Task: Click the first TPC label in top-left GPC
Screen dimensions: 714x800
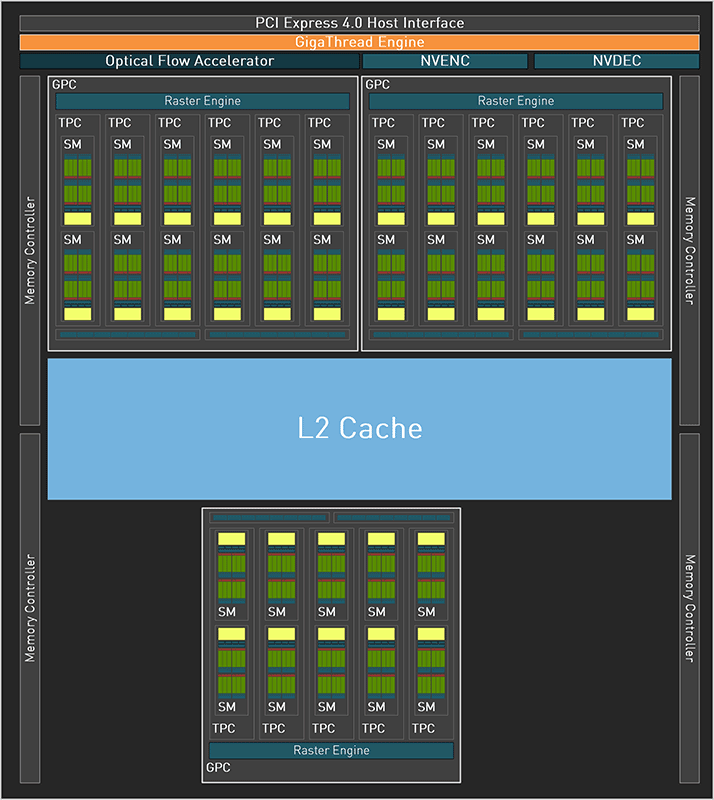Action: (x=69, y=123)
